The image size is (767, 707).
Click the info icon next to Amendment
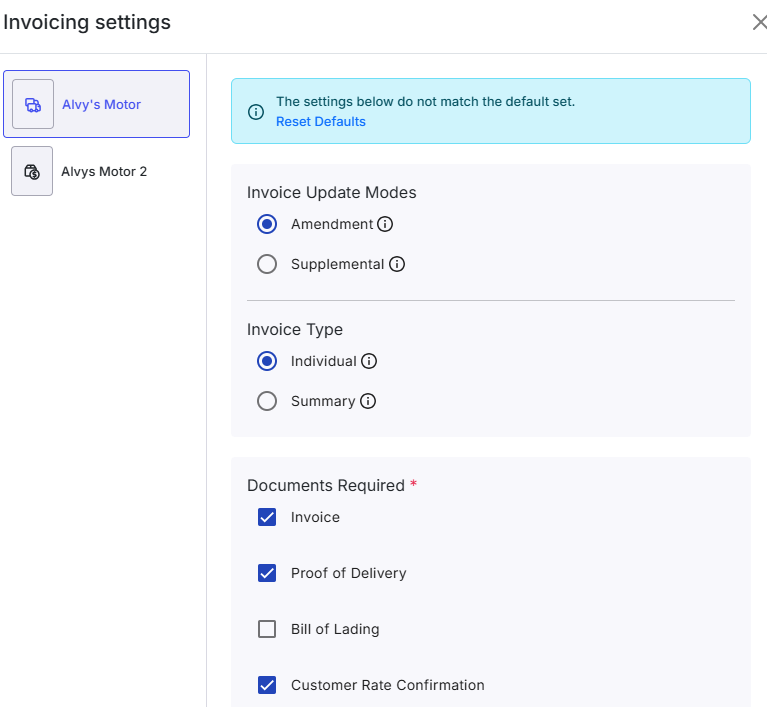pyautogui.click(x=385, y=224)
